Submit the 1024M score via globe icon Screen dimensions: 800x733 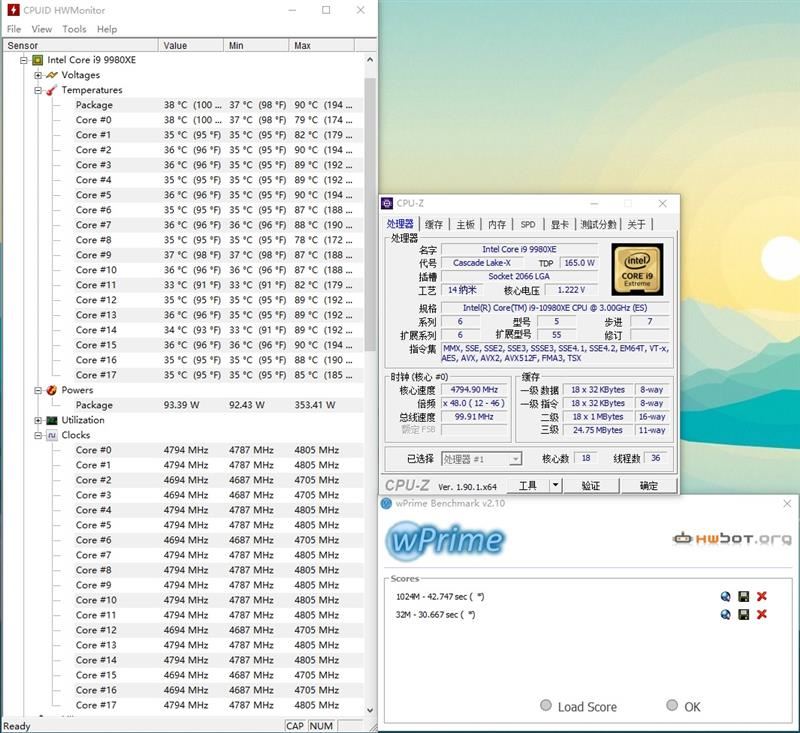(x=726, y=596)
